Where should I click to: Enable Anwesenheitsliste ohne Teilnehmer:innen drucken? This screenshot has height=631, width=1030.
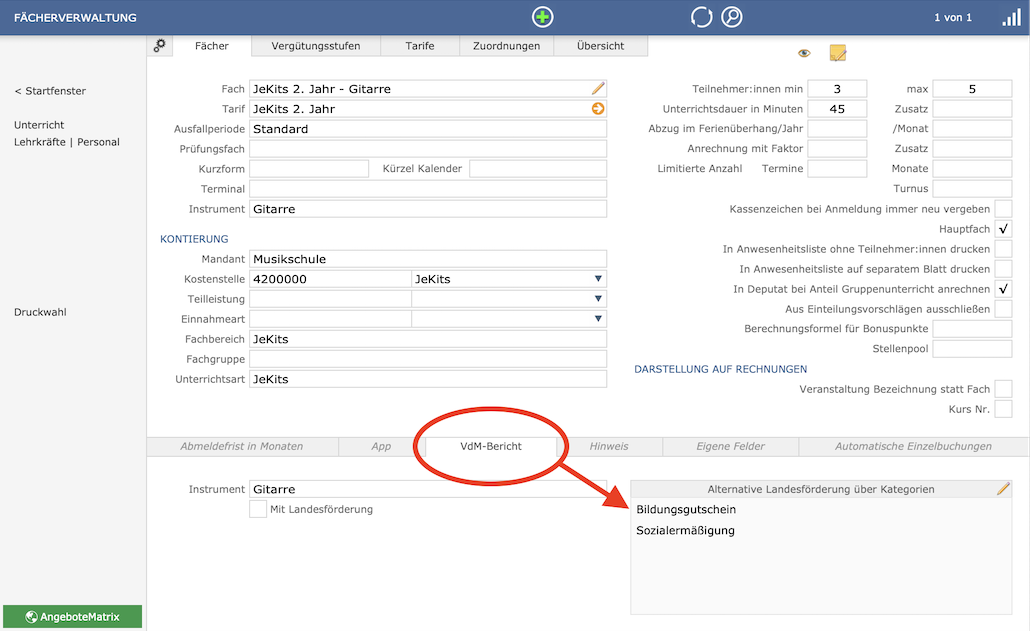click(1003, 249)
